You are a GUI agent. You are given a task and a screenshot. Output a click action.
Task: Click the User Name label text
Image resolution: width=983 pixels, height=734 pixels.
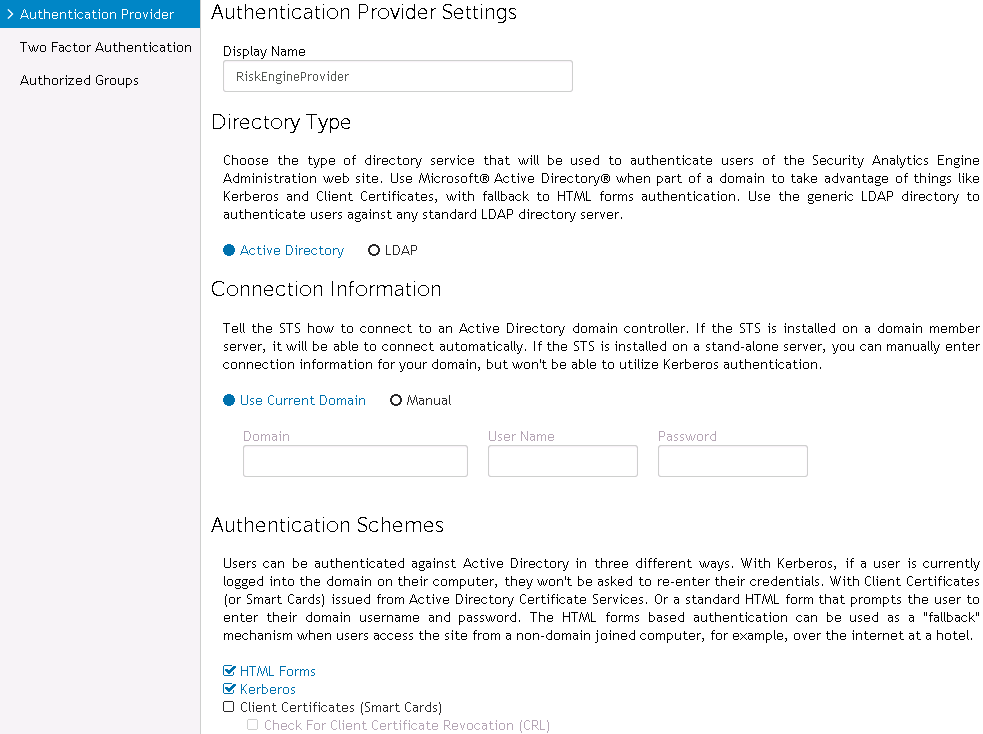click(x=521, y=436)
